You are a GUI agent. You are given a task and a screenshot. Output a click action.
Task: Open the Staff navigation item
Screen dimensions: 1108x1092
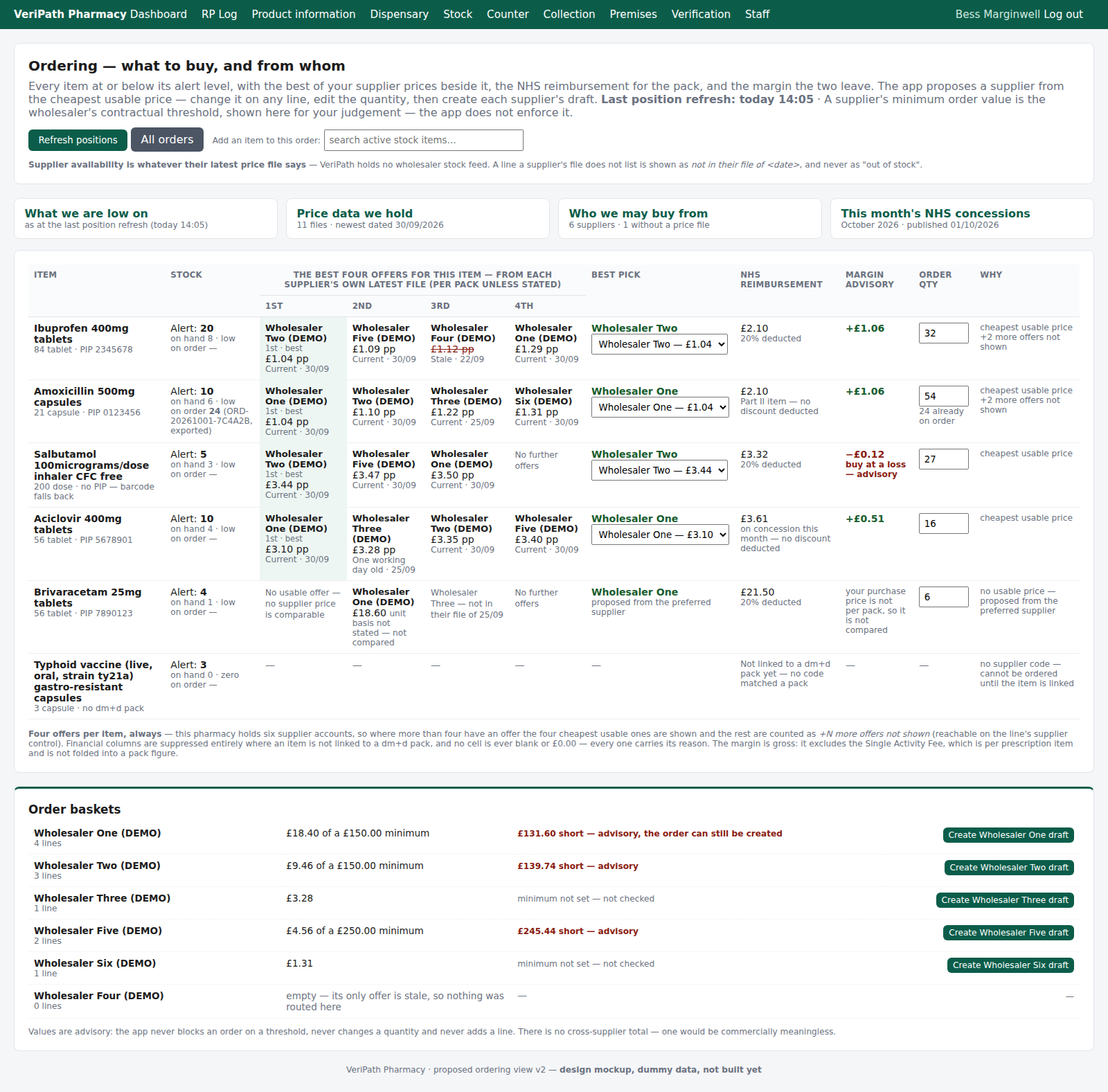757,14
